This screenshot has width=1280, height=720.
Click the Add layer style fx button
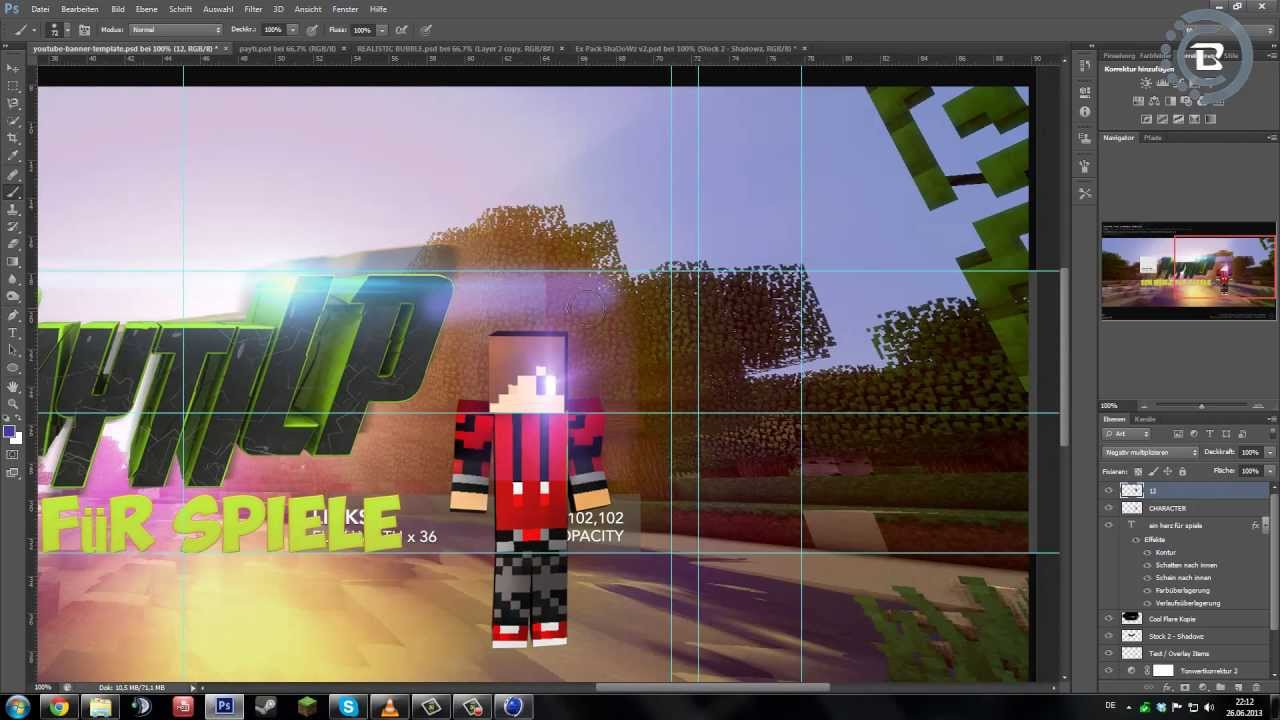pos(1167,688)
